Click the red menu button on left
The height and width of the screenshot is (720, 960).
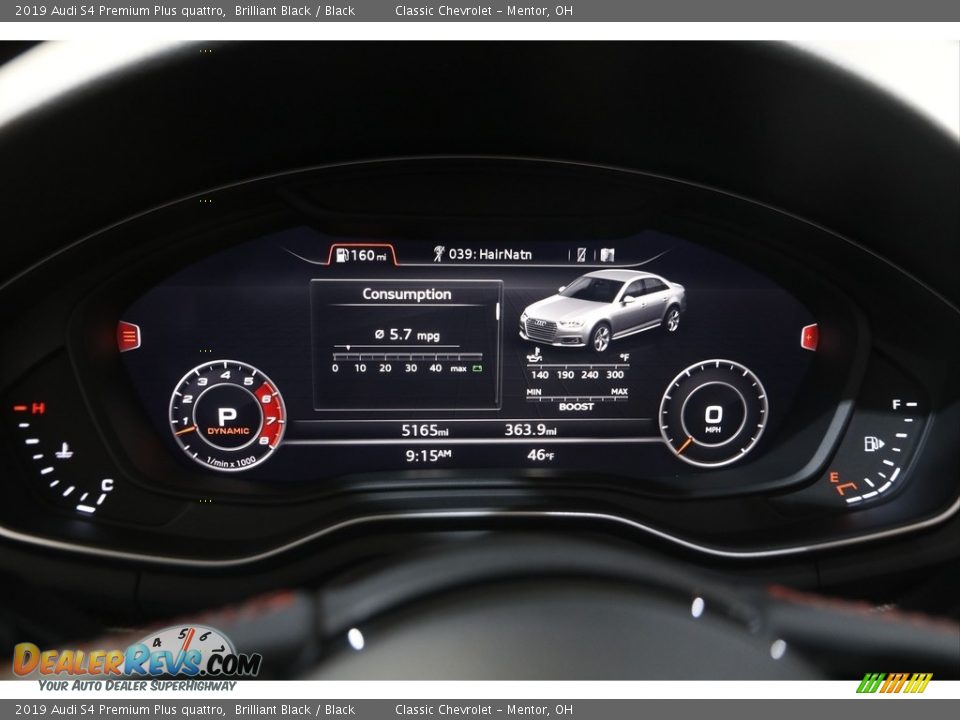[129, 336]
